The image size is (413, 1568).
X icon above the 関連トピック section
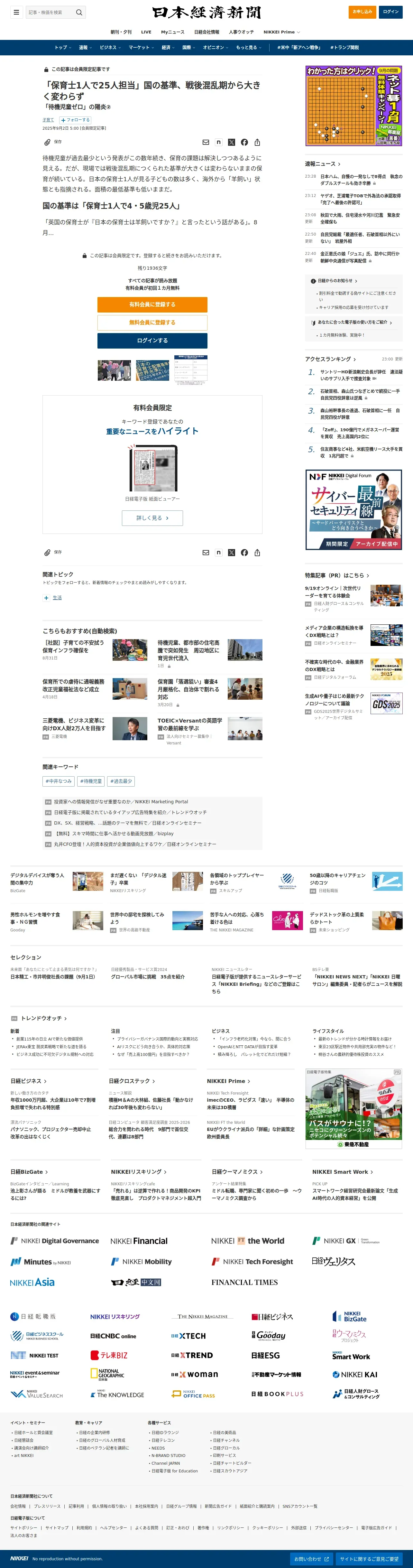231,553
